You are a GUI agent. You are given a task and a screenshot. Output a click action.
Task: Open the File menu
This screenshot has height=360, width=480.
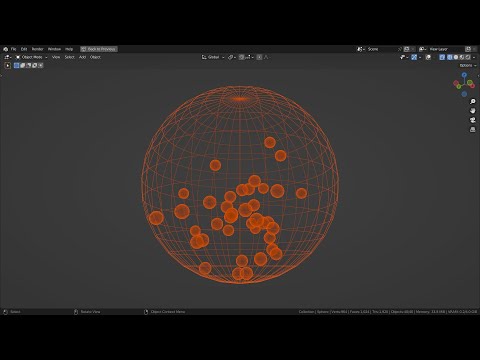(x=13, y=49)
